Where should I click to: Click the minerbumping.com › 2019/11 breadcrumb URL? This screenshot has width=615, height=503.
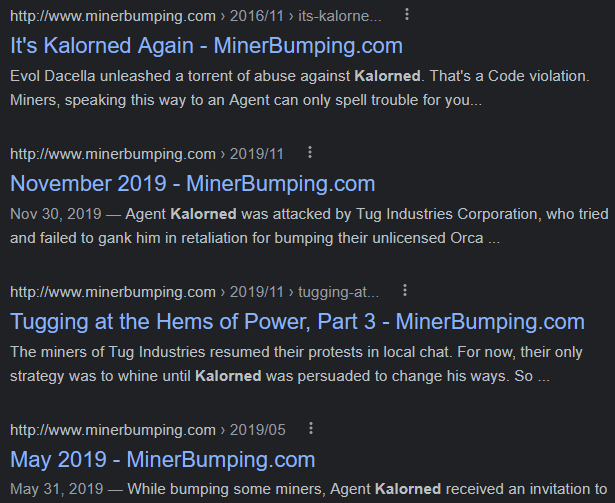point(147,154)
